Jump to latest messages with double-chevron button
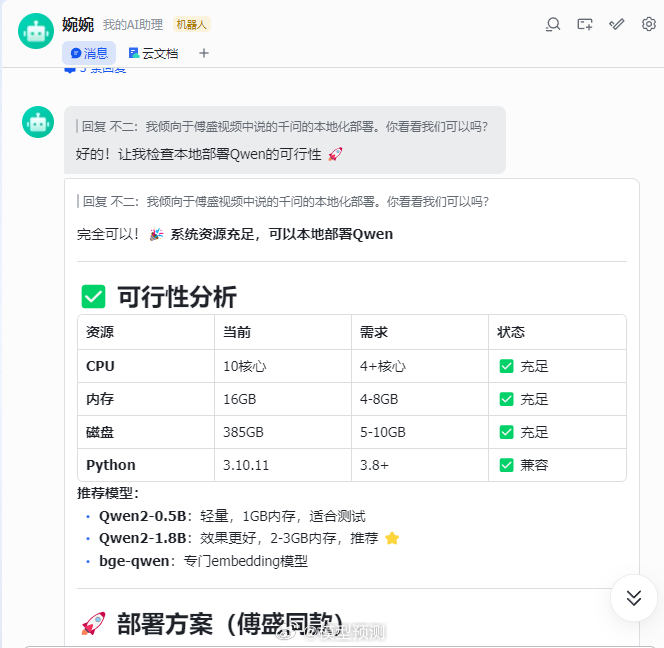The width and height of the screenshot is (664, 648). (x=634, y=598)
